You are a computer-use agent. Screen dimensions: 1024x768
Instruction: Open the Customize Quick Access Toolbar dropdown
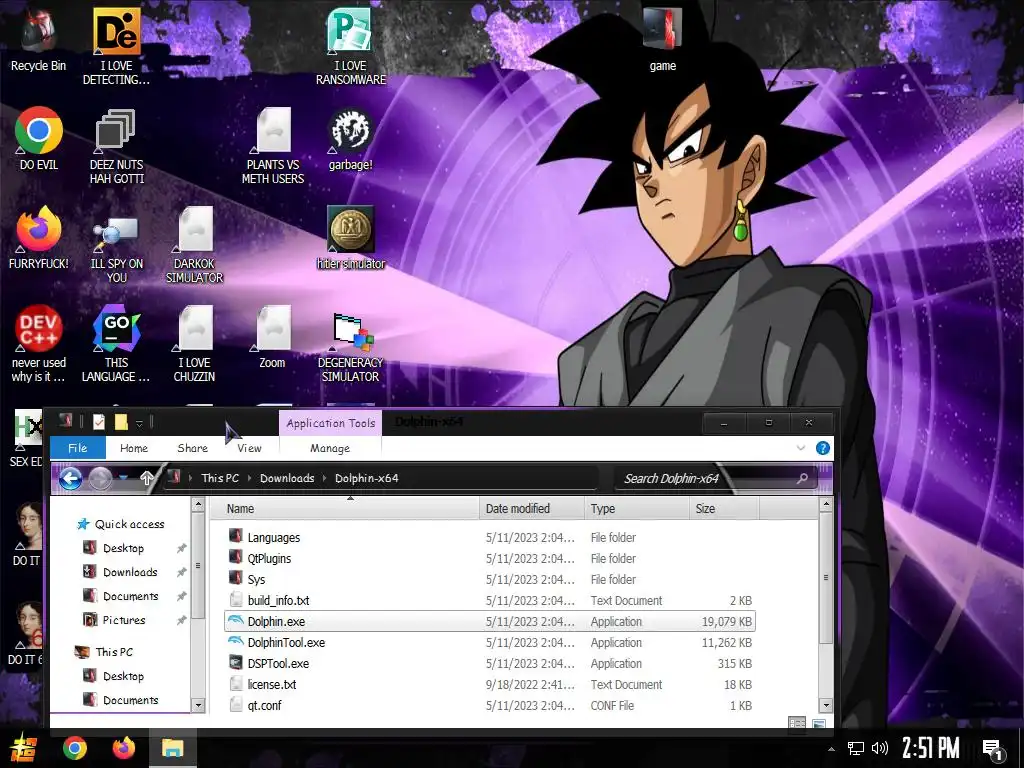139,424
